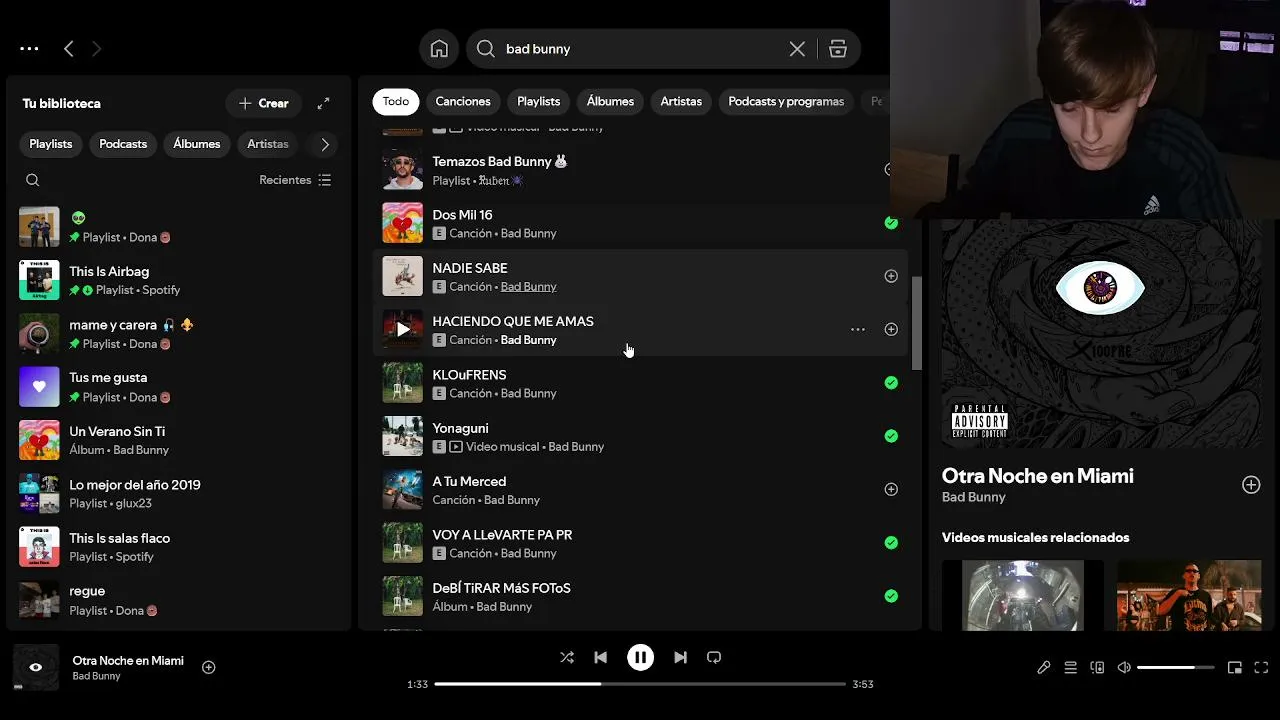Clear the 'bad bunny' search text
The image size is (1280, 720).
click(797, 49)
